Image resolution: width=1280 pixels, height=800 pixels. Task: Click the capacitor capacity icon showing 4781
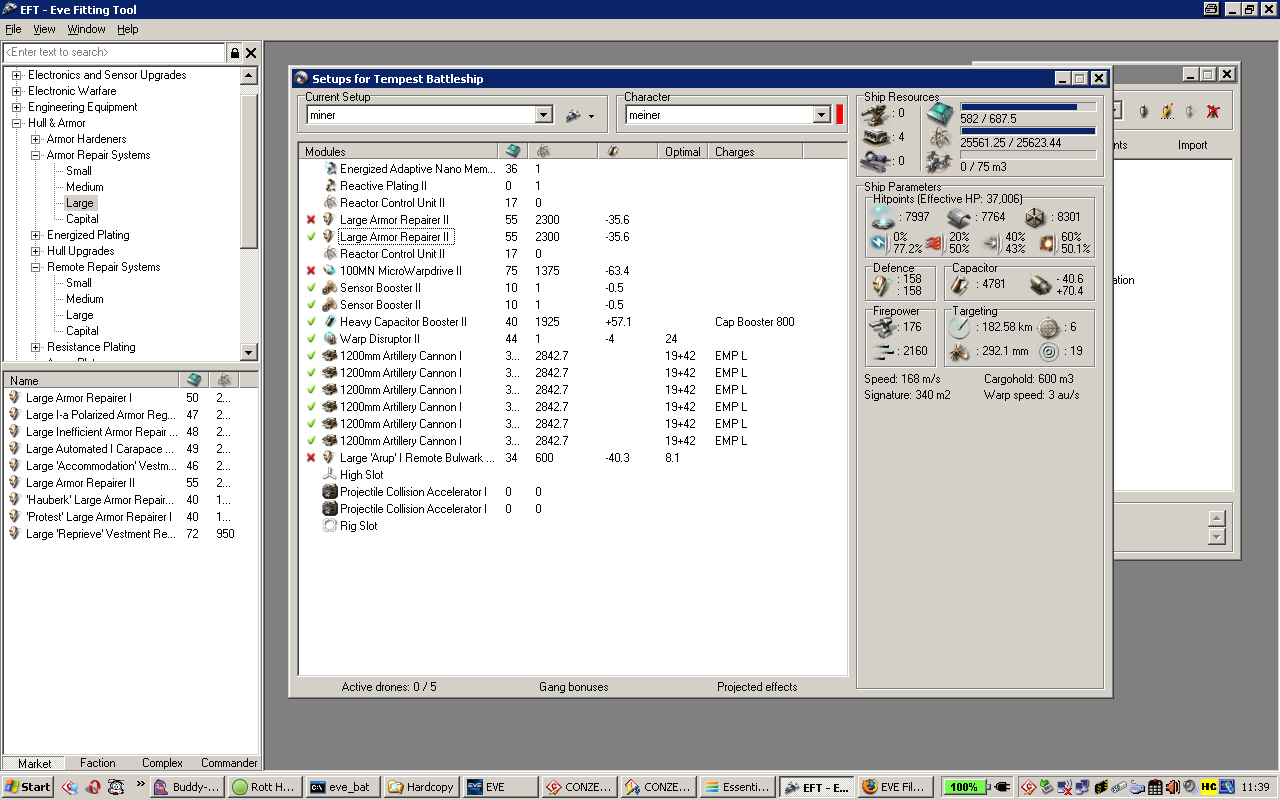(959, 284)
